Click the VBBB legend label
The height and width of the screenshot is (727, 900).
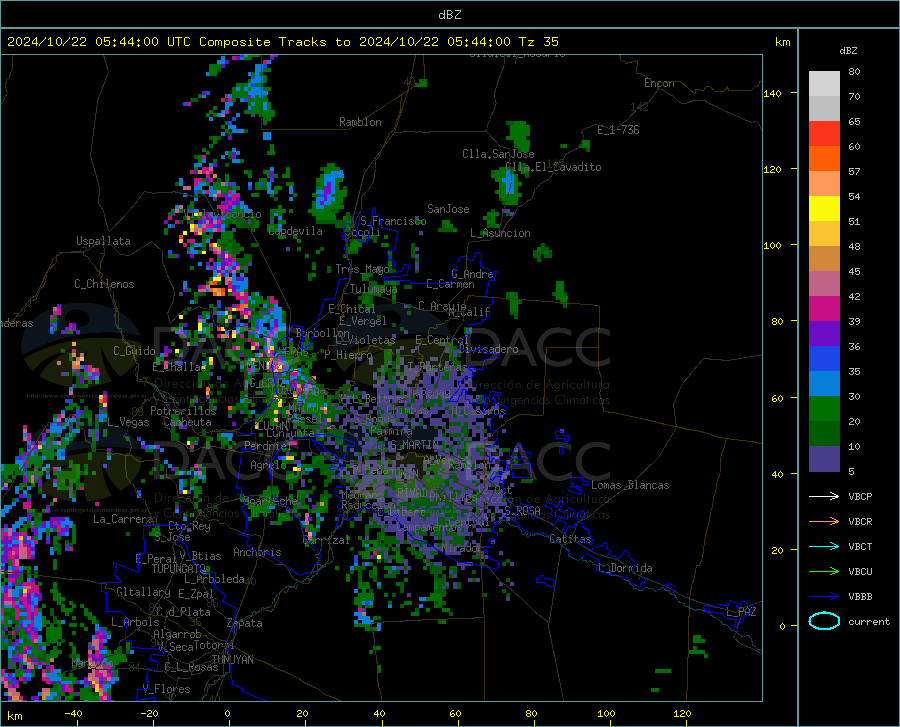click(860, 597)
